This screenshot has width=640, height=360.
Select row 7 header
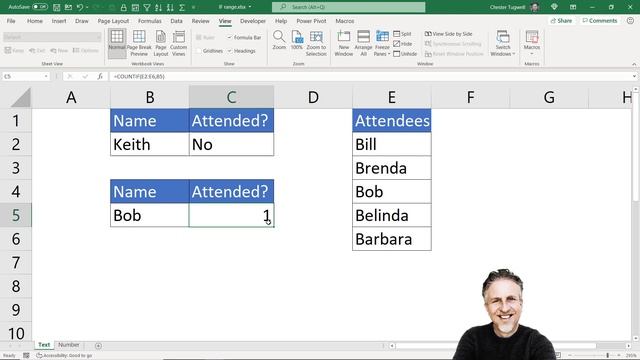[x=16, y=262]
